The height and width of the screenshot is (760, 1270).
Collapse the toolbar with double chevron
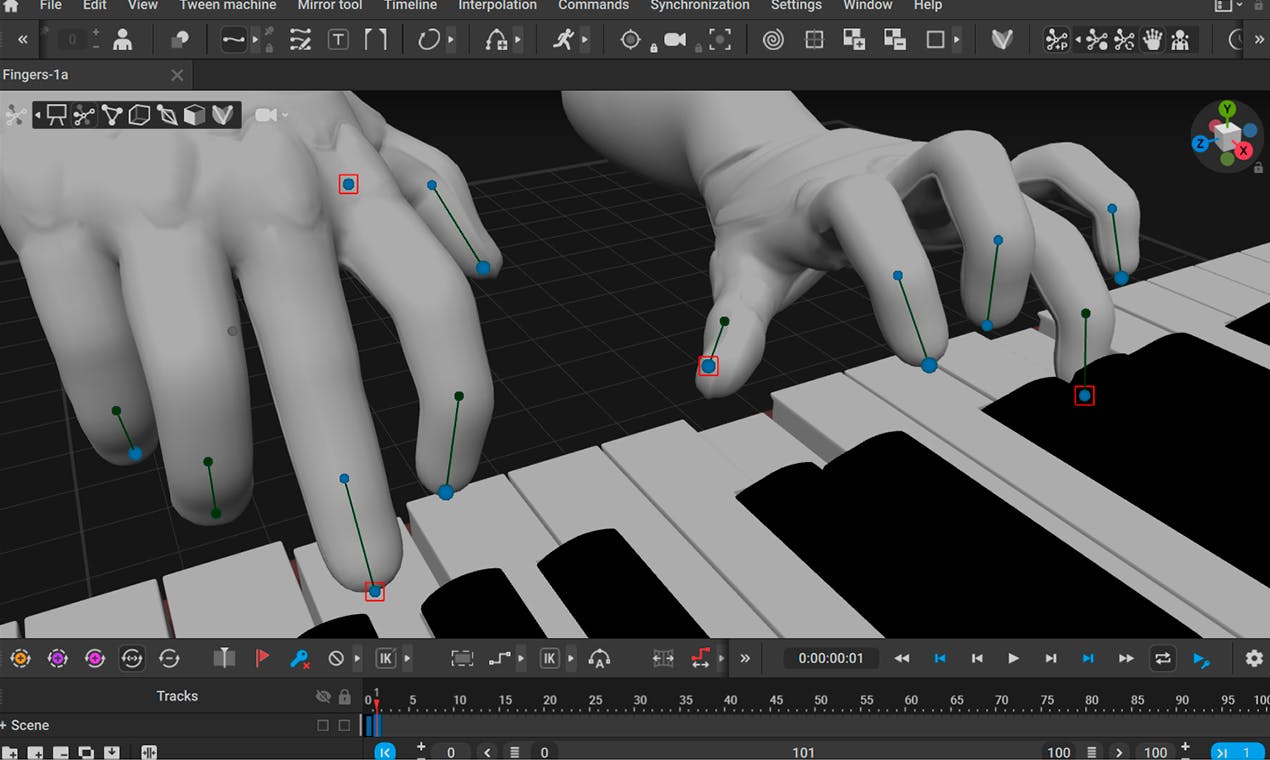pos(22,40)
